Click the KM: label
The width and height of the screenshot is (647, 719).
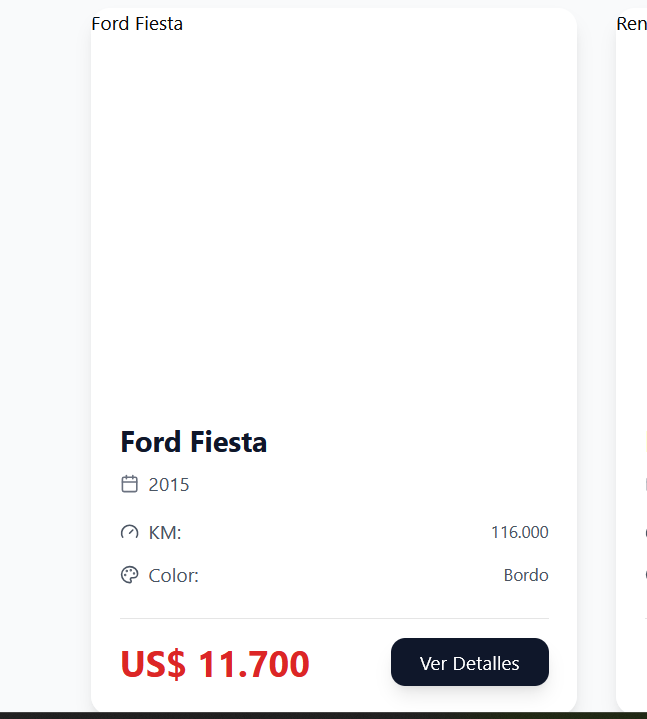(165, 533)
